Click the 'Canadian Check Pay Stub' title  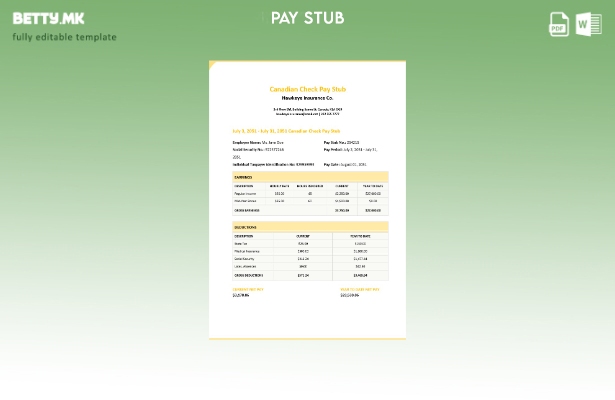[307, 89]
